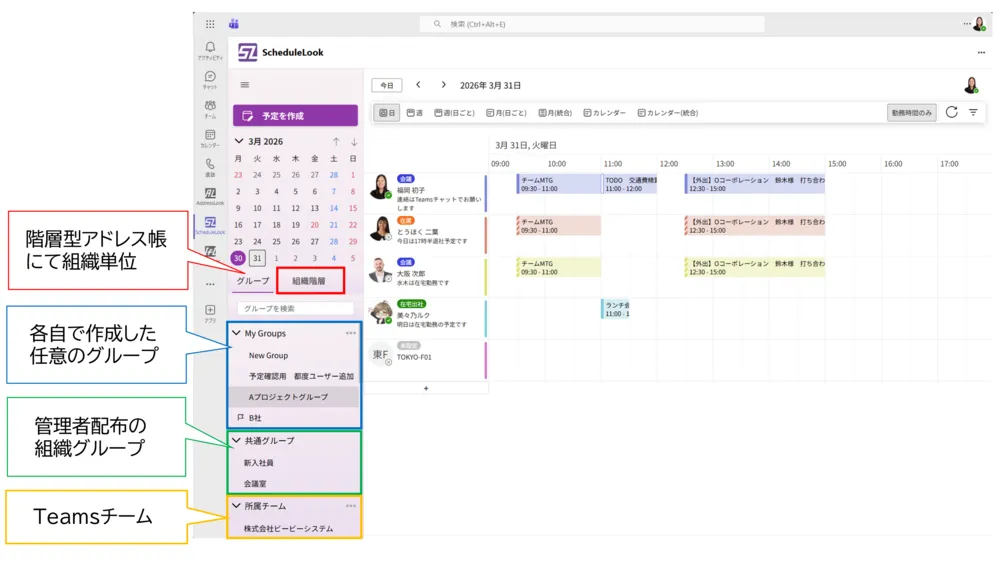Switch to 日 day view

point(386,113)
